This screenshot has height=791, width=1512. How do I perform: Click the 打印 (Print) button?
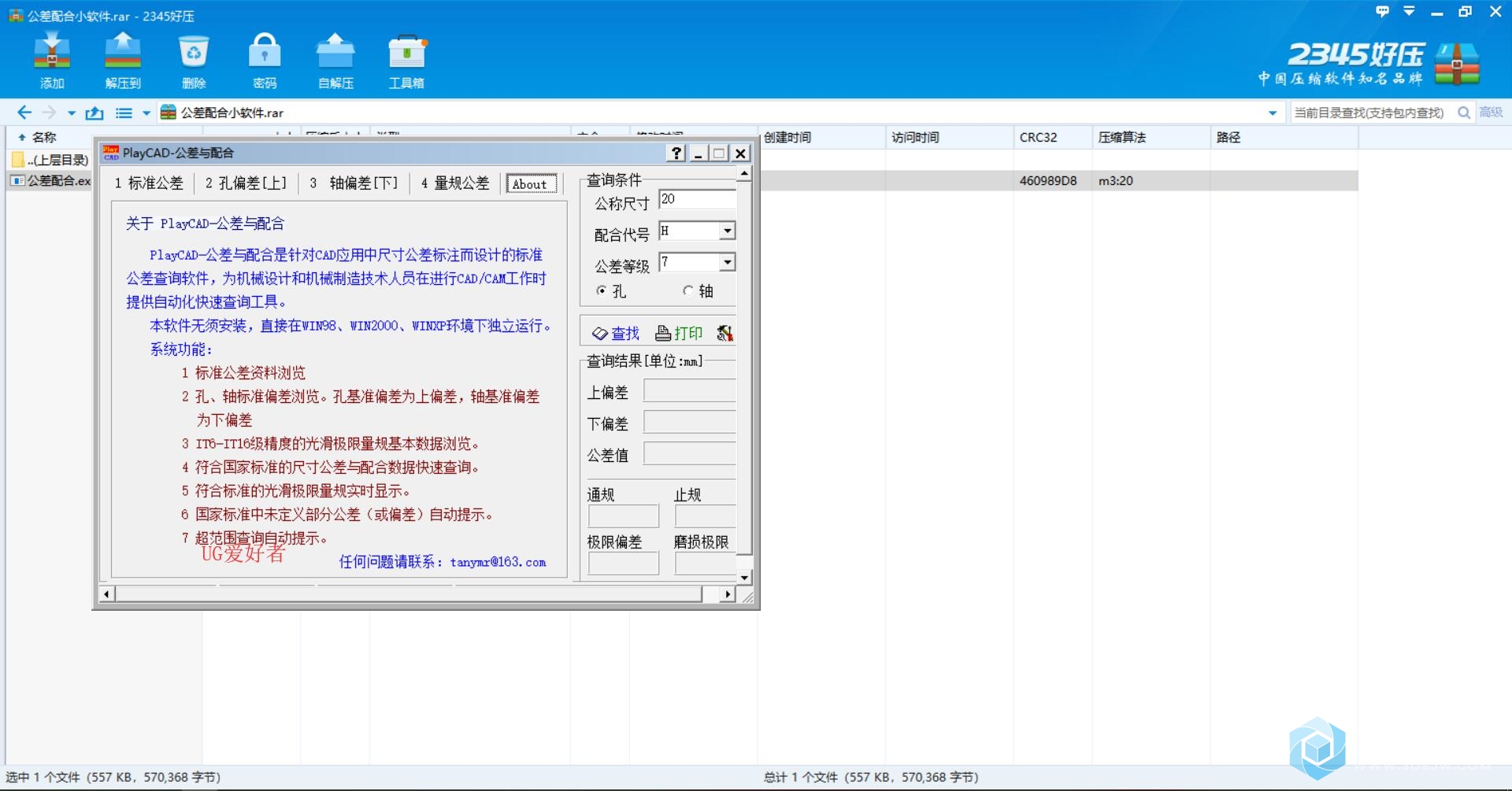coord(679,333)
